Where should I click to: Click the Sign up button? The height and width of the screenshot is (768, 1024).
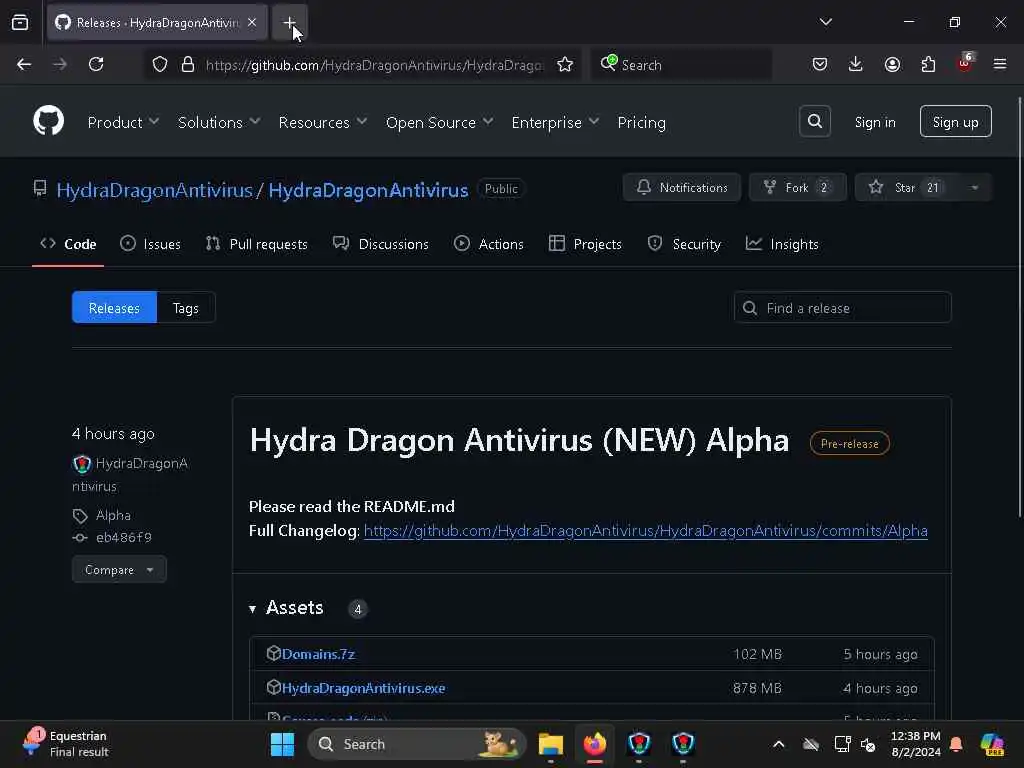pos(955,121)
